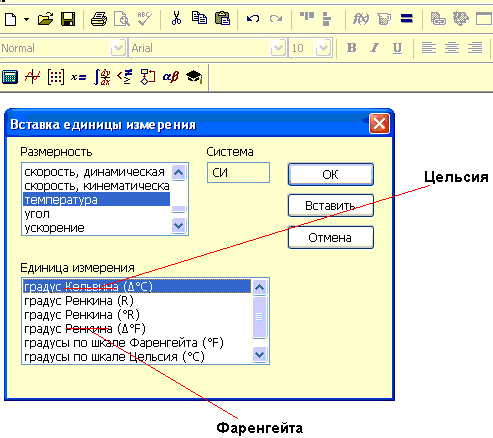Open the Greek symbols toolbar icon

click(171, 77)
